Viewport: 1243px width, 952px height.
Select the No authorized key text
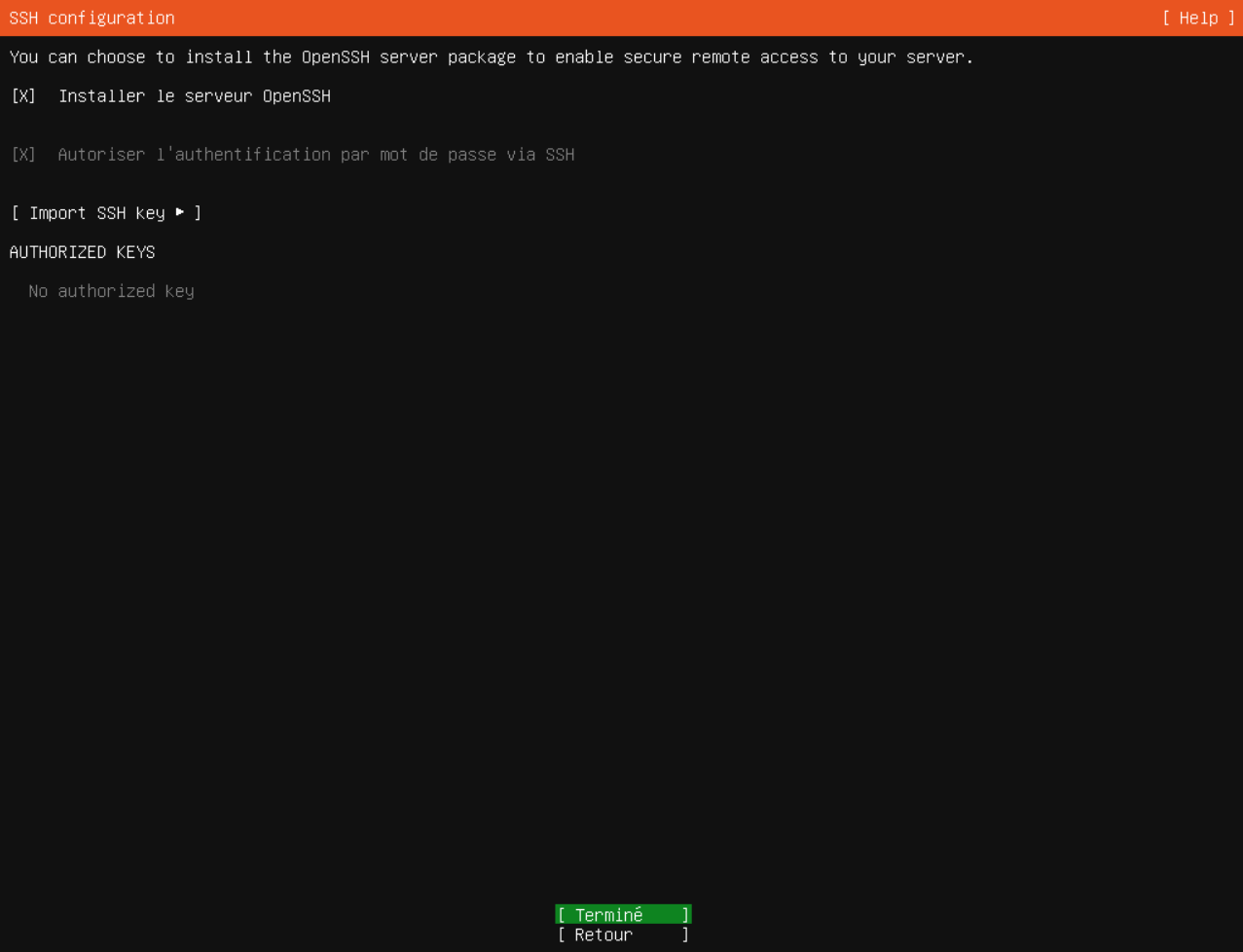coord(110,290)
